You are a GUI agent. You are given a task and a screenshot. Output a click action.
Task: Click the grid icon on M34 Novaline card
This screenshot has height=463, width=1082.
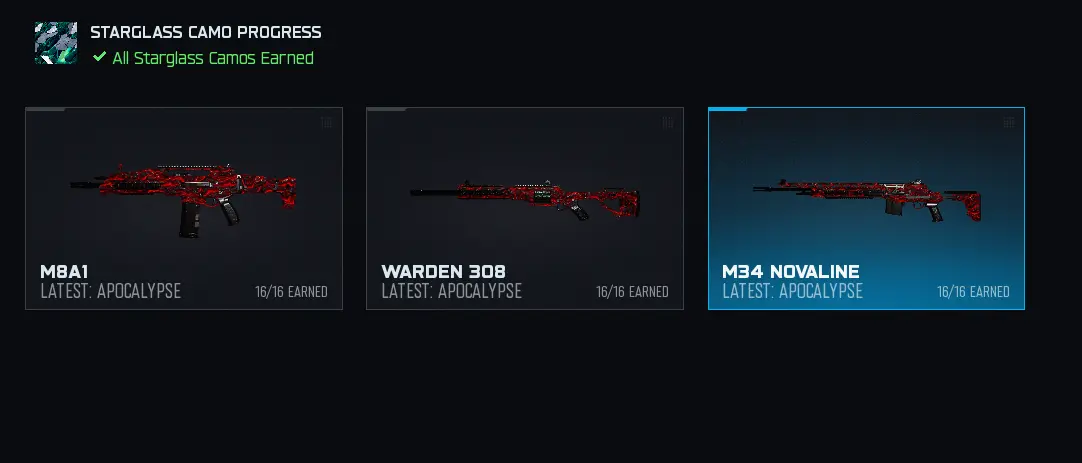[x=1008, y=122]
